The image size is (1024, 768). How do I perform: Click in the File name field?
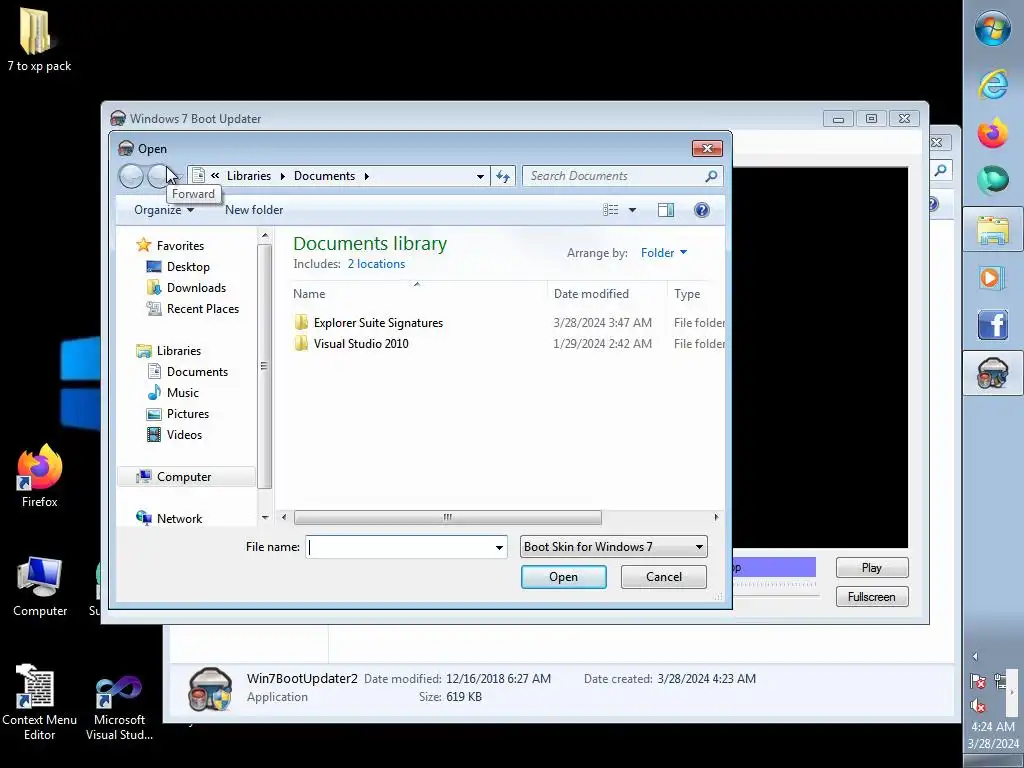[398, 547]
